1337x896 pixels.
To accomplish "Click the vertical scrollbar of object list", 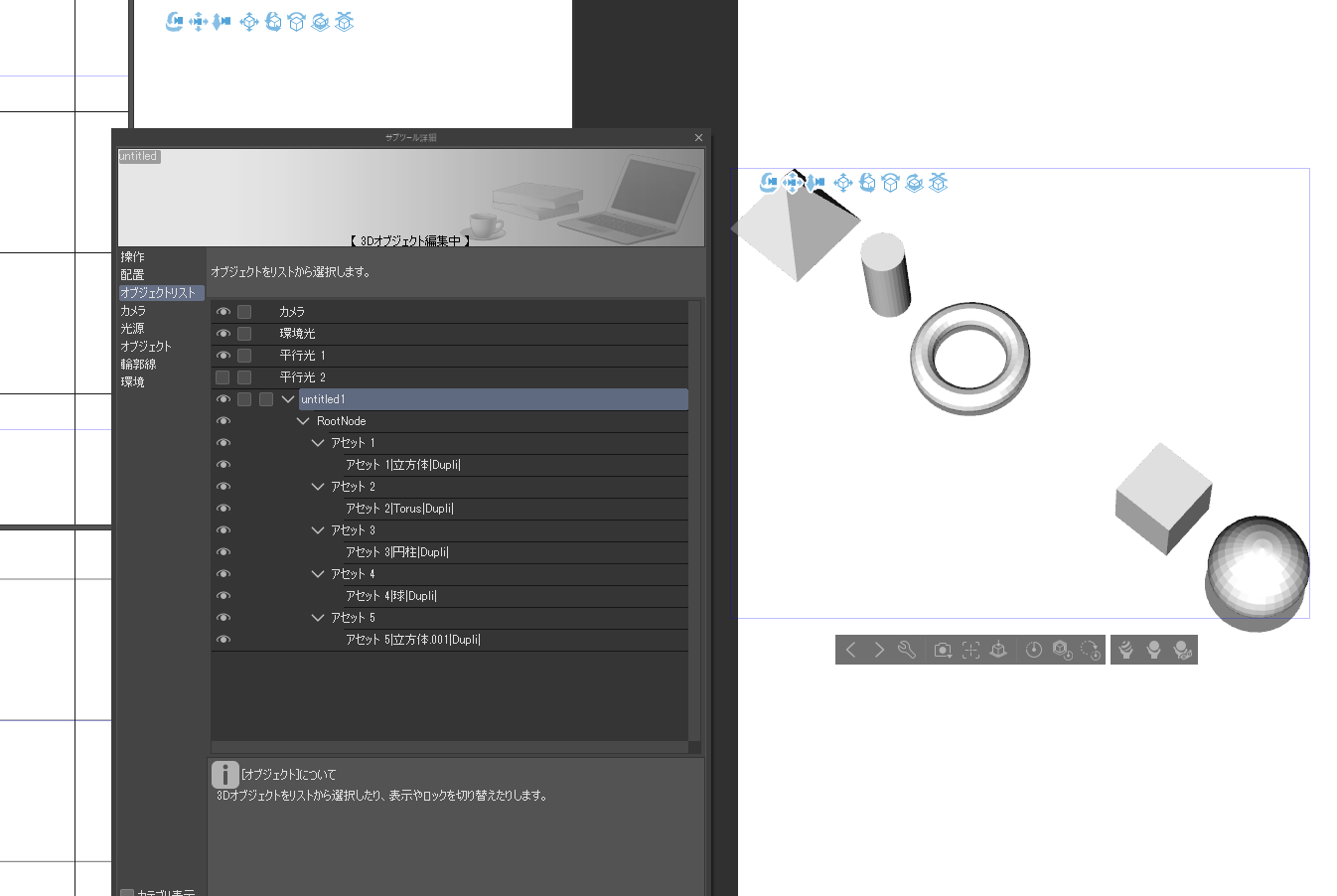I will [694, 521].
